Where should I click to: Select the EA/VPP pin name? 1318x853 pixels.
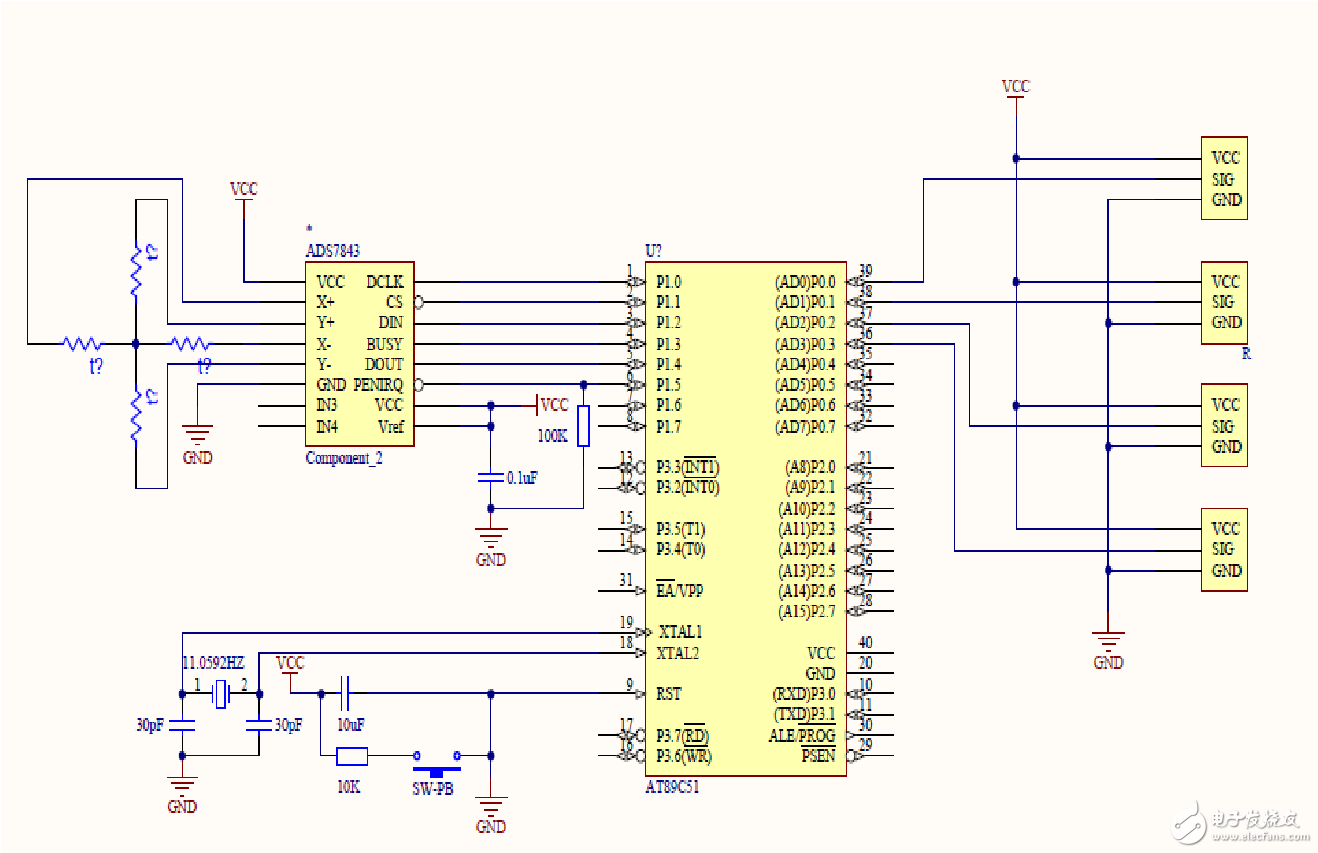pos(680,591)
